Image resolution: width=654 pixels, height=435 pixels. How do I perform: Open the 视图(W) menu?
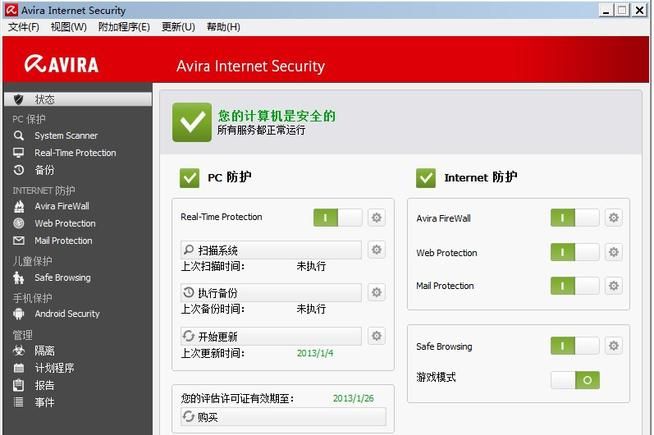pyautogui.click(x=69, y=27)
